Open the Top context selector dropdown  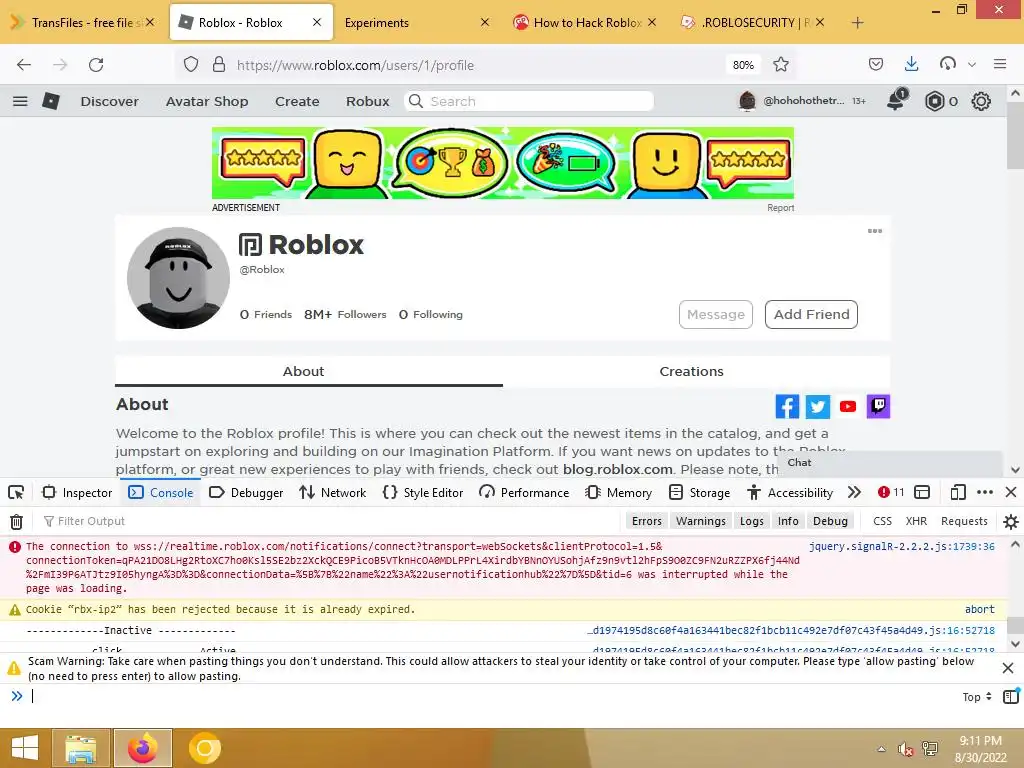click(977, 697)
